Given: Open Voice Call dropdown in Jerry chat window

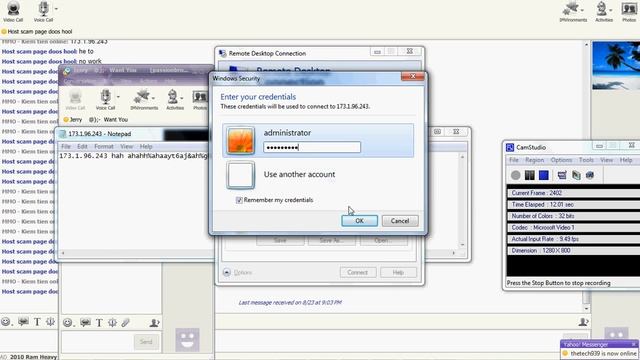Looking at the screenshot, I should tap(118, 97).
